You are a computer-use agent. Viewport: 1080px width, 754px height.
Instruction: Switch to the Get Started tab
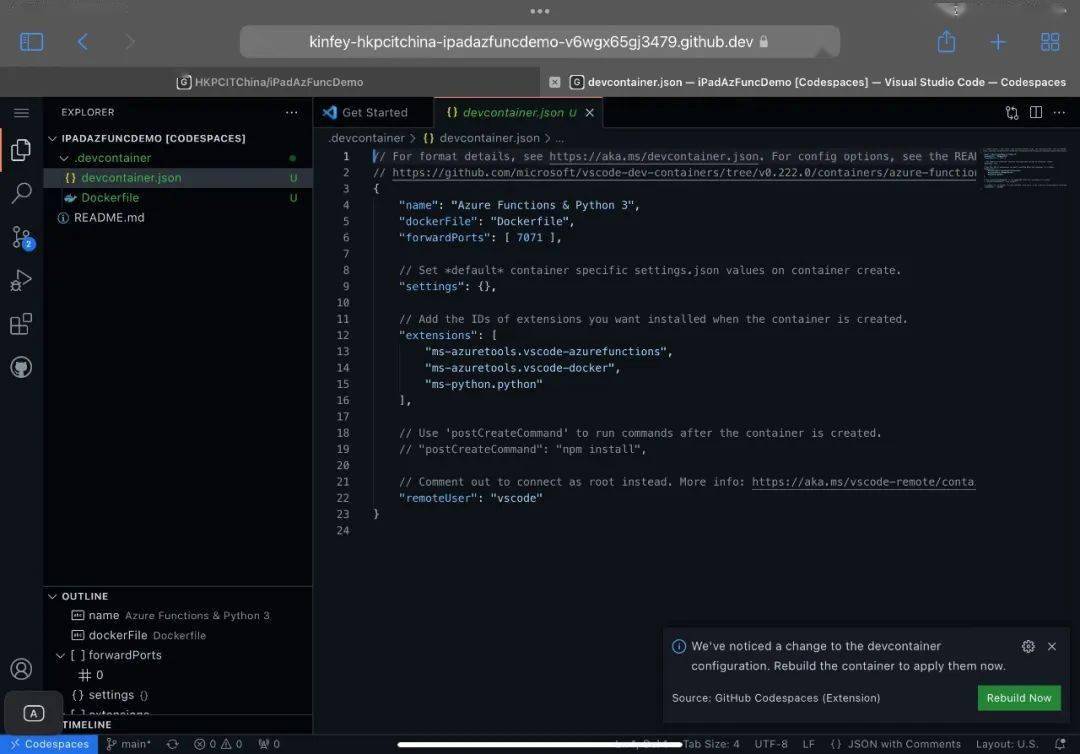[x=375, y=112]
